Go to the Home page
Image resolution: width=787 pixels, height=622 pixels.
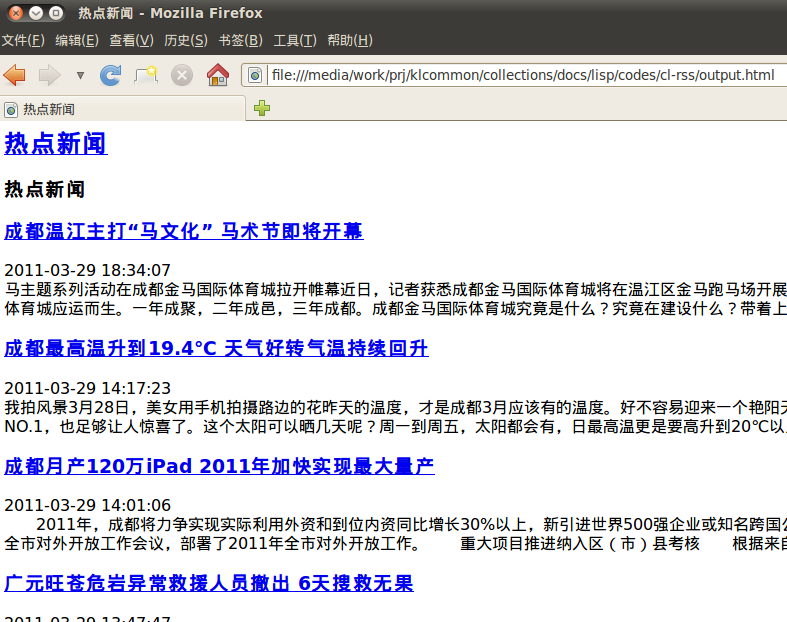pos(217,76)
